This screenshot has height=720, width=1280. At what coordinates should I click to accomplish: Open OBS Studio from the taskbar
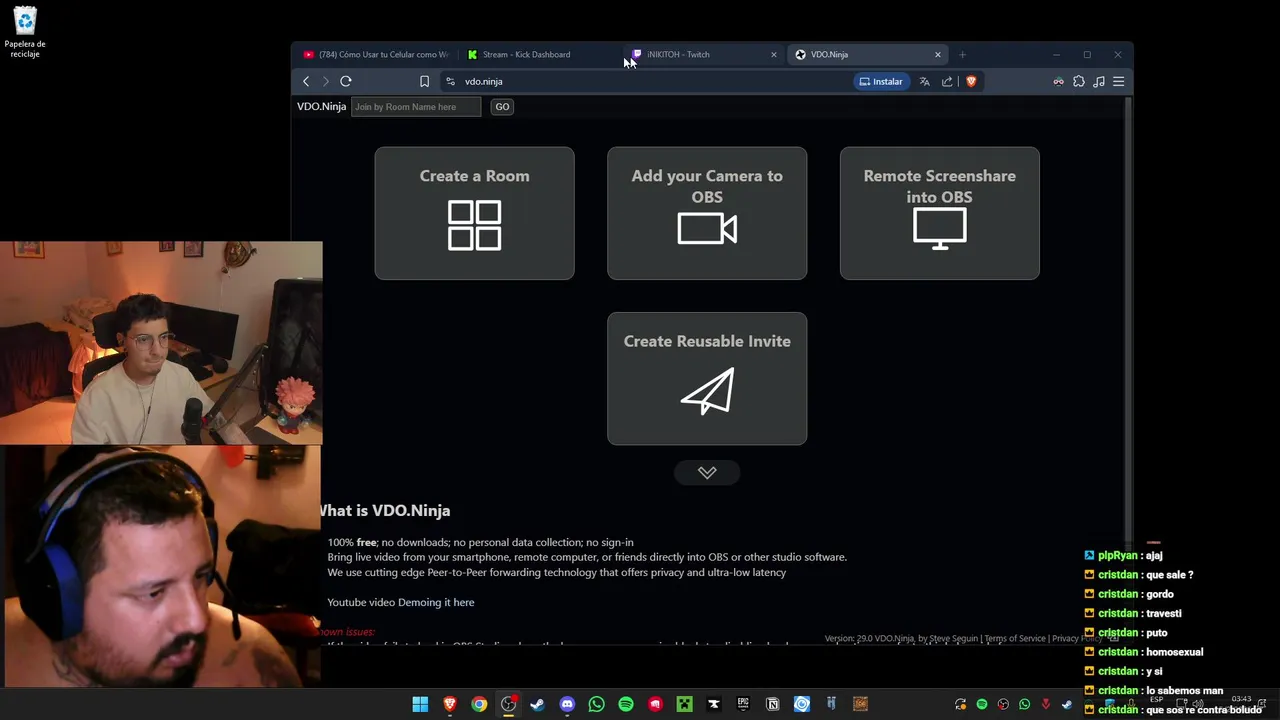[x=509, y=704]
